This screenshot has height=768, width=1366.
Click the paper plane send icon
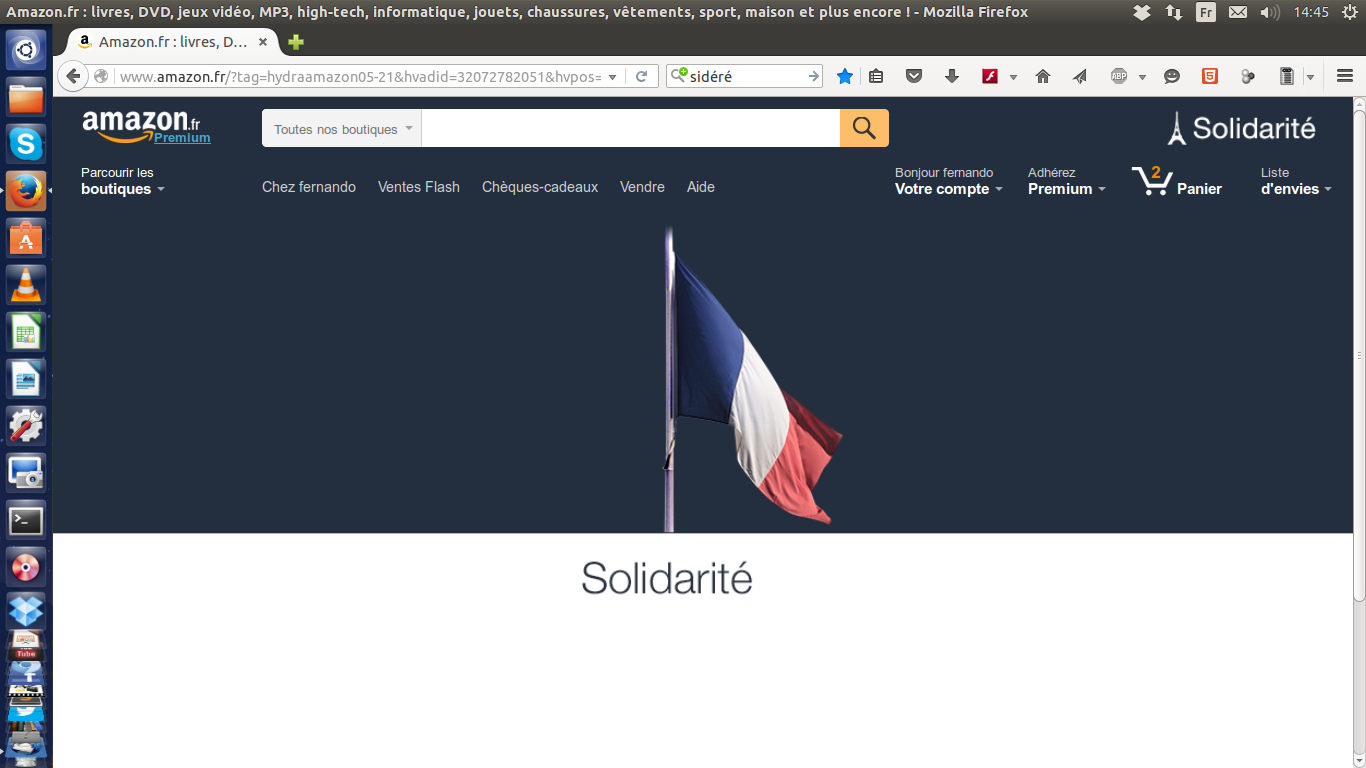click(1080, 76)
